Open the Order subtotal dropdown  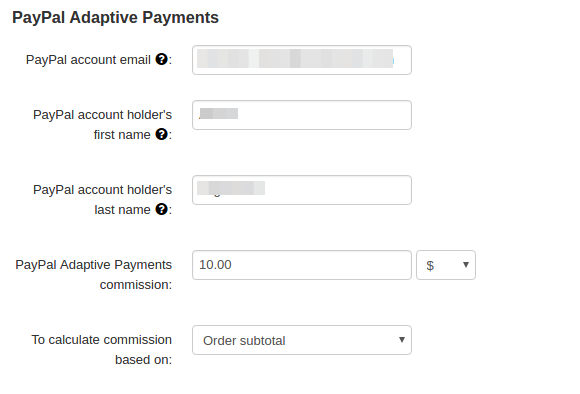302,340
